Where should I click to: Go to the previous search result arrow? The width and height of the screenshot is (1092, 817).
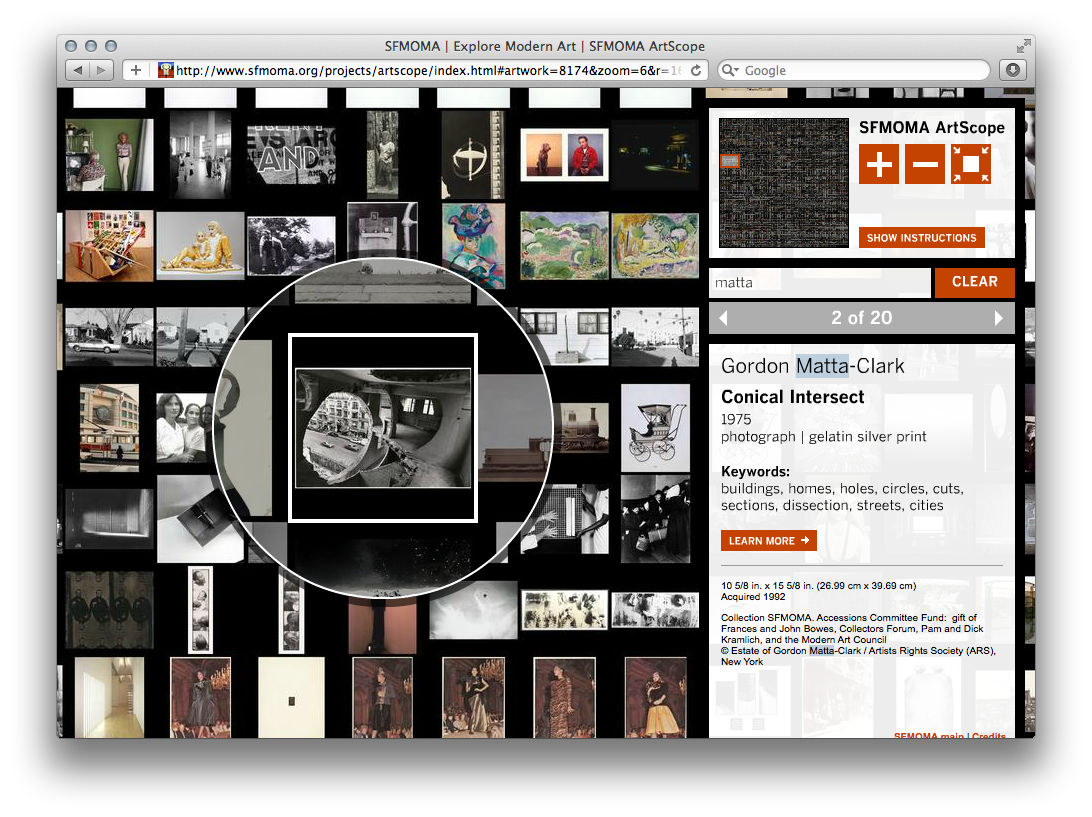click(x=722, y=318)
